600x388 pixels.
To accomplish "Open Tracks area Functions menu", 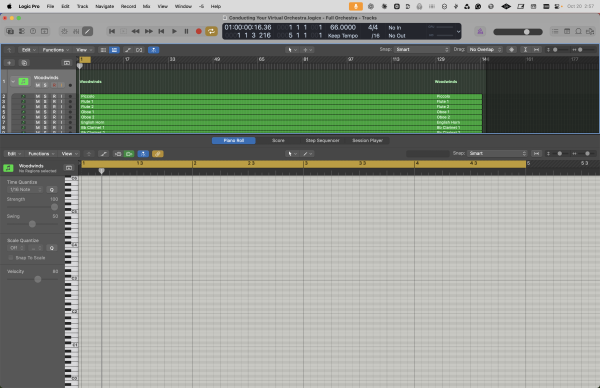I will point(55,50).
